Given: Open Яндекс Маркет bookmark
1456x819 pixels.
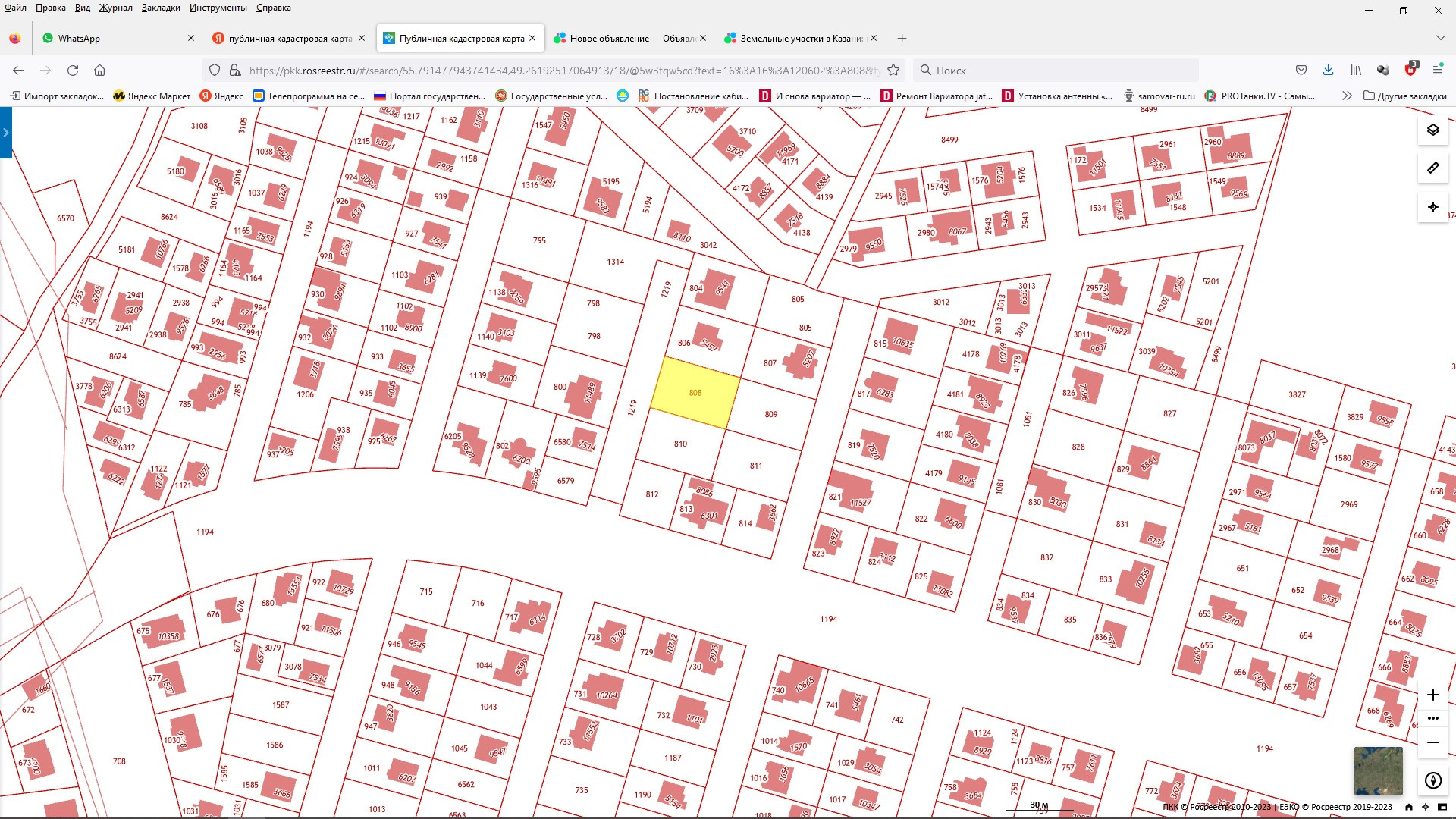Looking at the screenshot, I should 152,96.
